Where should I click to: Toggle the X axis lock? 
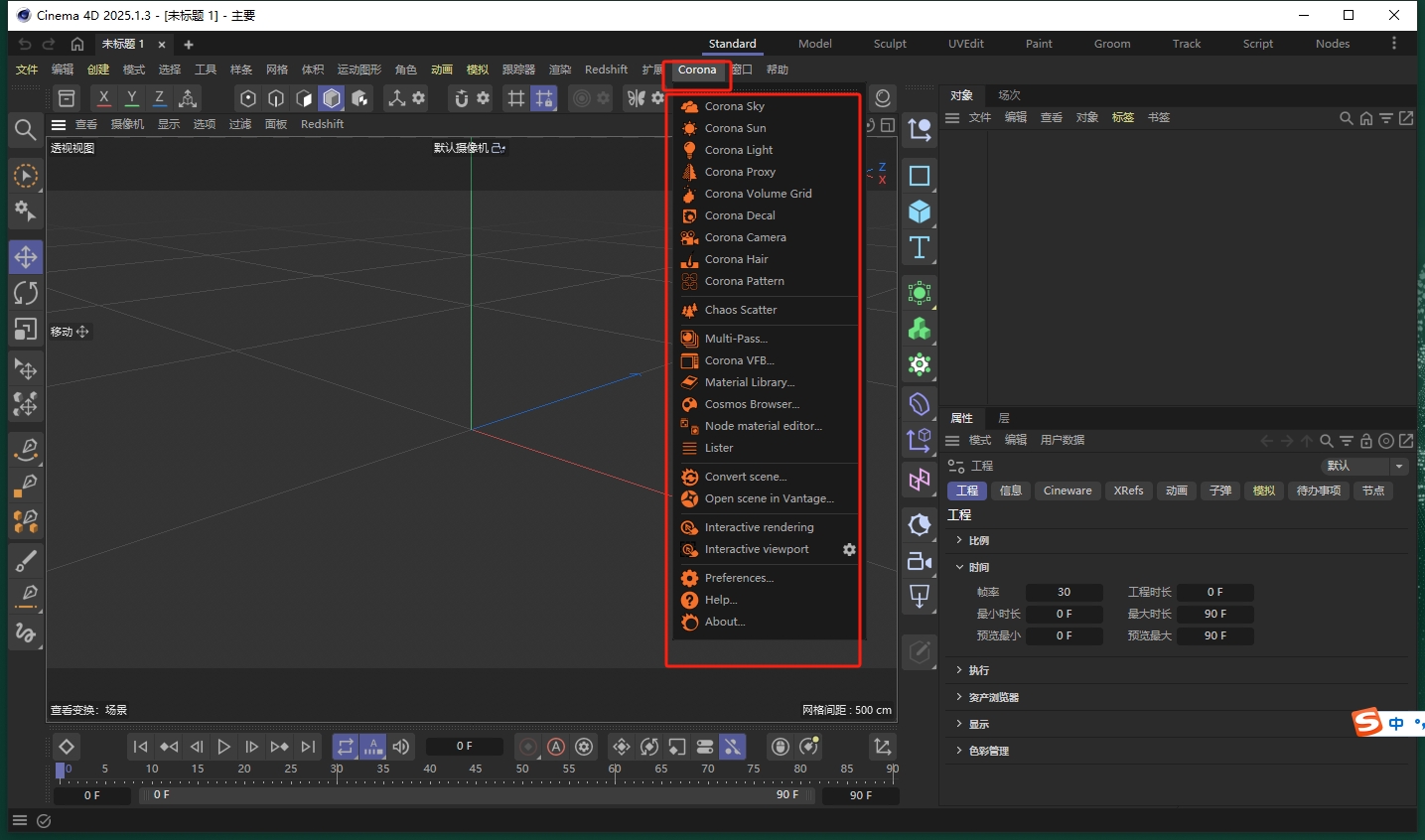[x=103, y=98]
